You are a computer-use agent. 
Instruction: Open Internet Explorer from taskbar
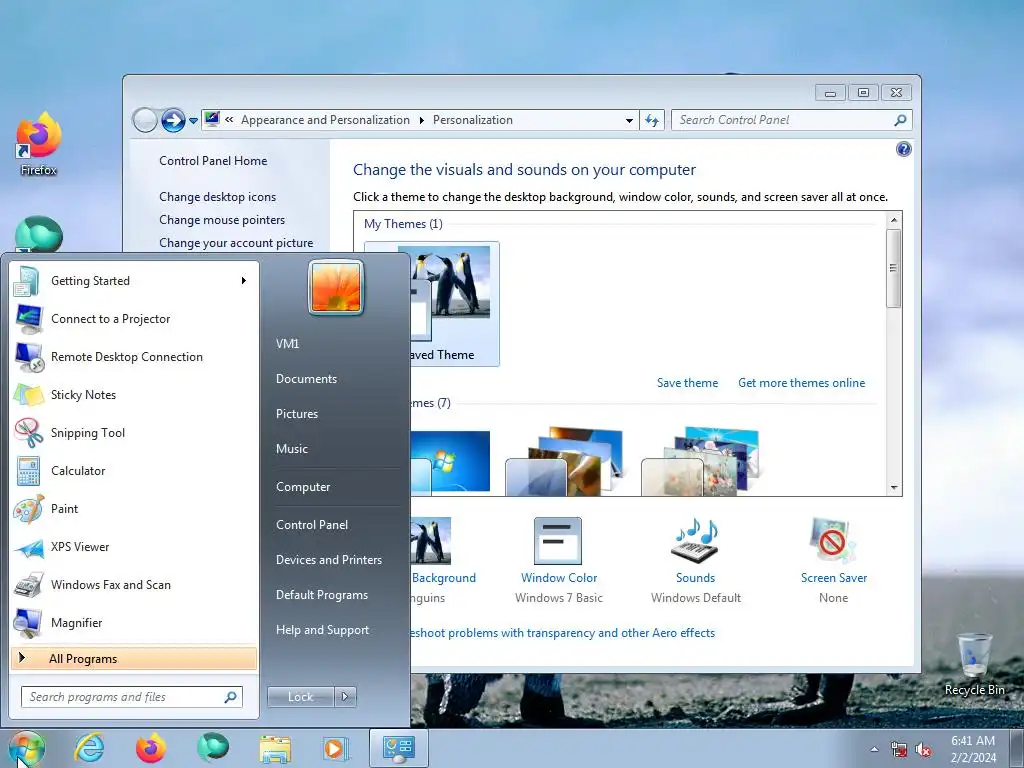point(89,748)
